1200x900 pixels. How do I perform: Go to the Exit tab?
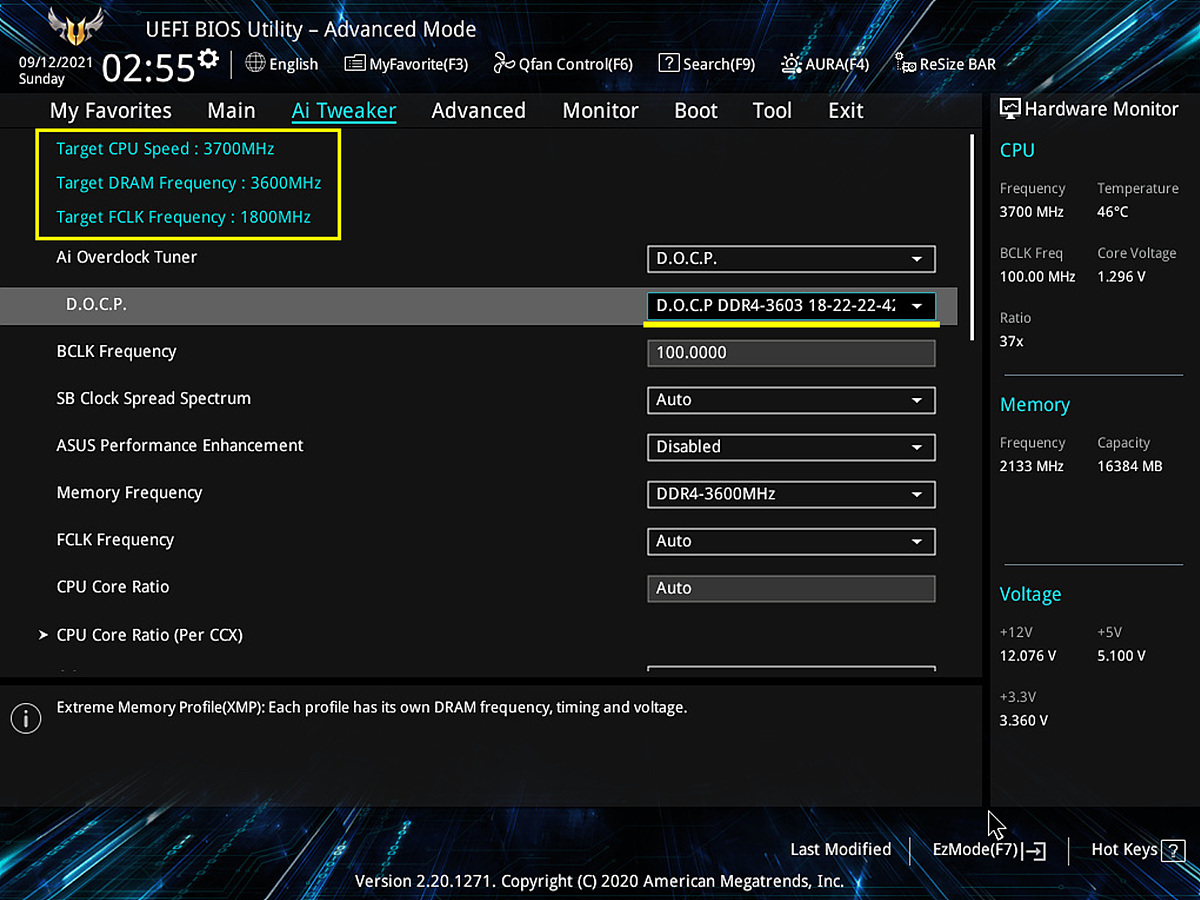[x=846, y=111]
